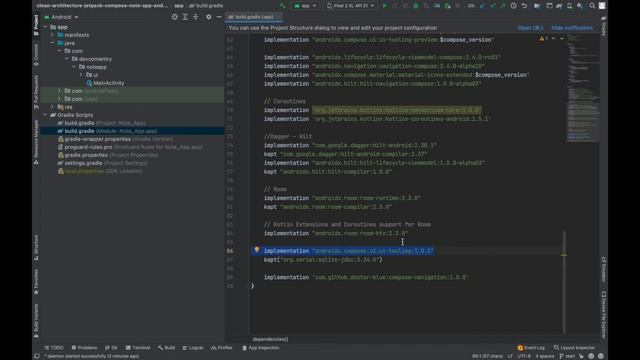Open the Layout Inspector

point(574,348)
